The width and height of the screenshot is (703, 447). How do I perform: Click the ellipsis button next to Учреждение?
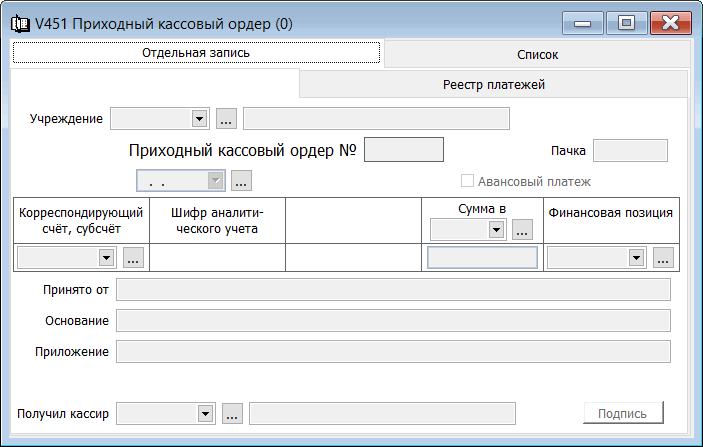pyautogui.click(x=226, y=120)
